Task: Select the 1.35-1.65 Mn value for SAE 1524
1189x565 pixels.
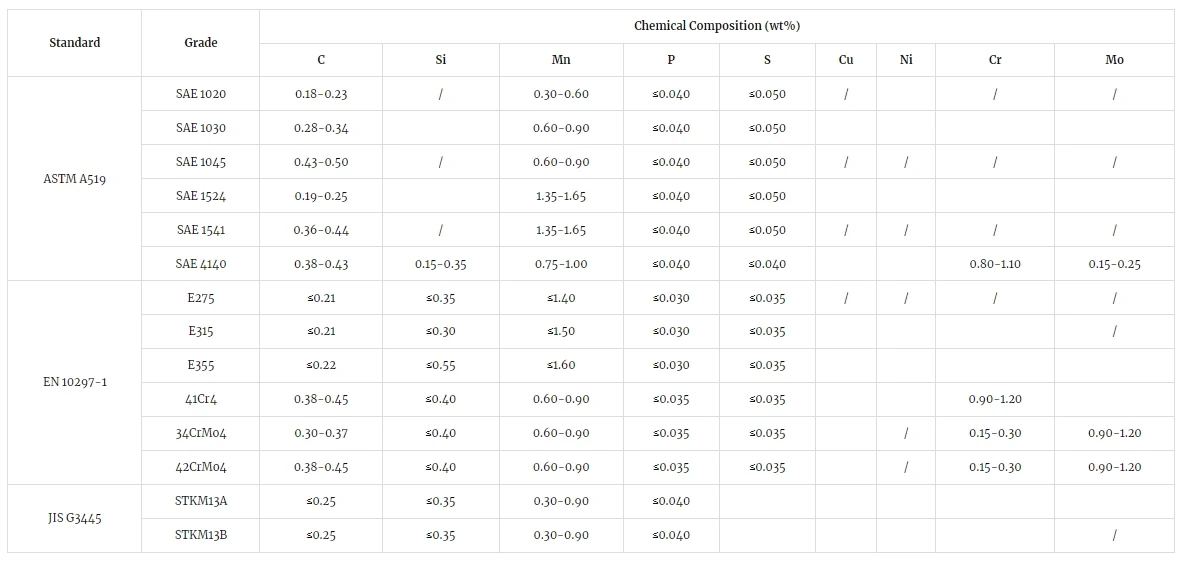Action: coord(561,196)
